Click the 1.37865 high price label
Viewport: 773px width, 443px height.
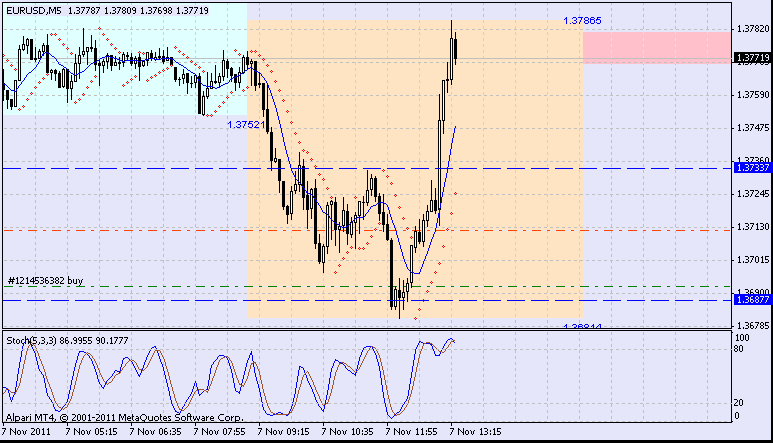(x=582, y=21)
